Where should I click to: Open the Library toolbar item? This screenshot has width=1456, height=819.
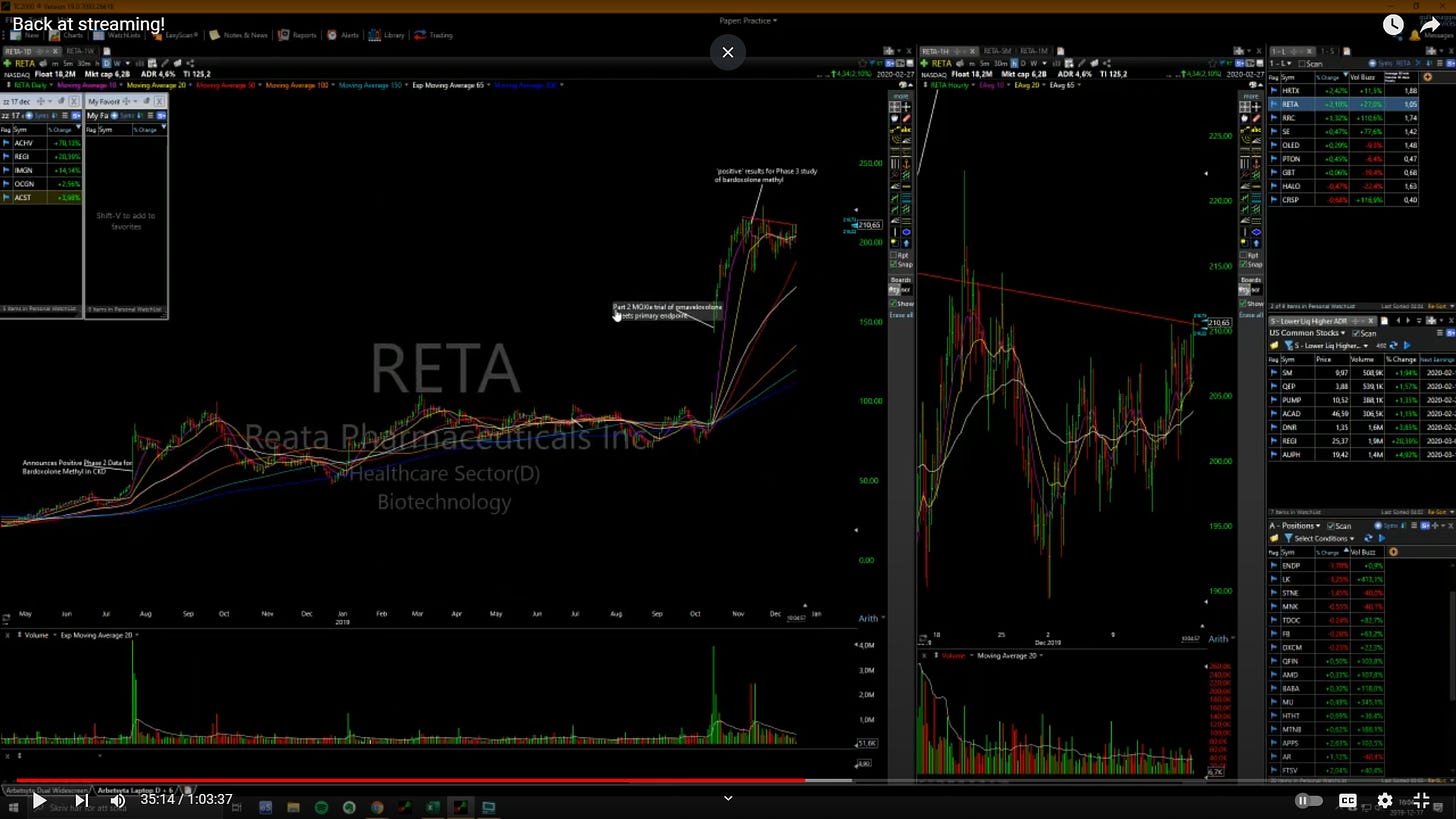(386, 35)
